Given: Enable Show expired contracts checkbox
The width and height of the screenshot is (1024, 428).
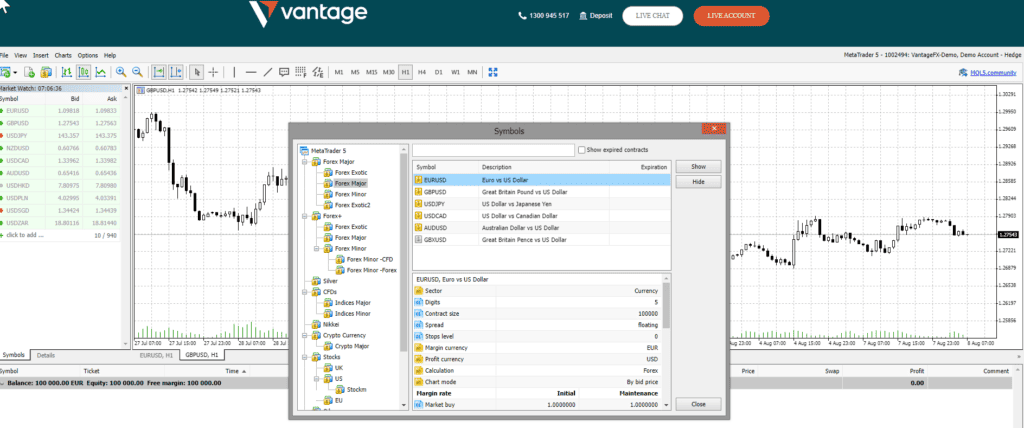Looking at the screenshot, I should coord(582,149).
